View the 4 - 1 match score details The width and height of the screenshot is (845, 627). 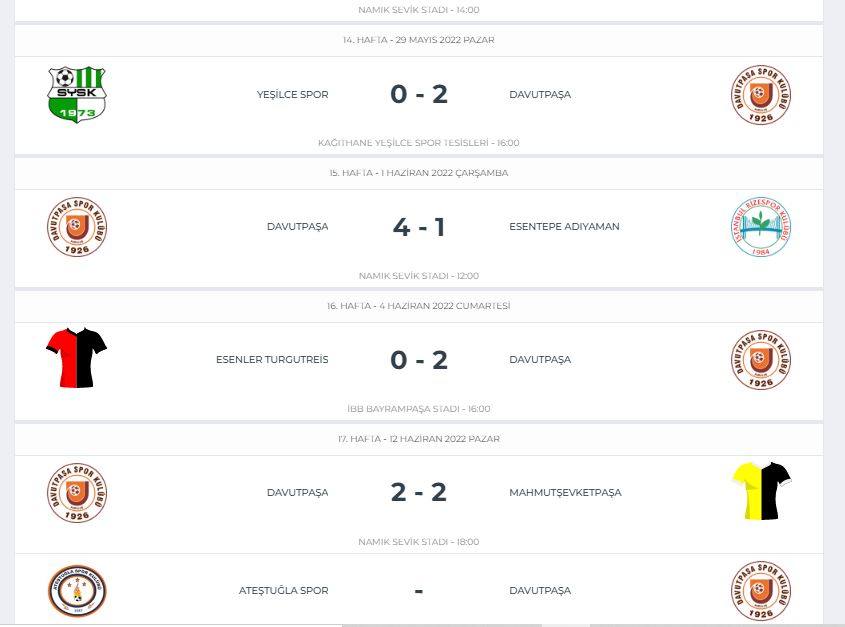(419, 227)
